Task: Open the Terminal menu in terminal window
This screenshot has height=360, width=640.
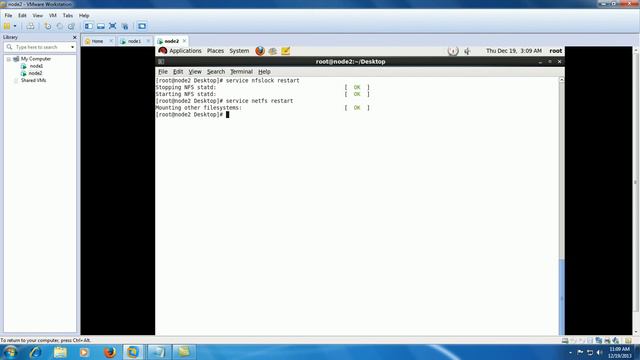Action: (x=241, y=72)
